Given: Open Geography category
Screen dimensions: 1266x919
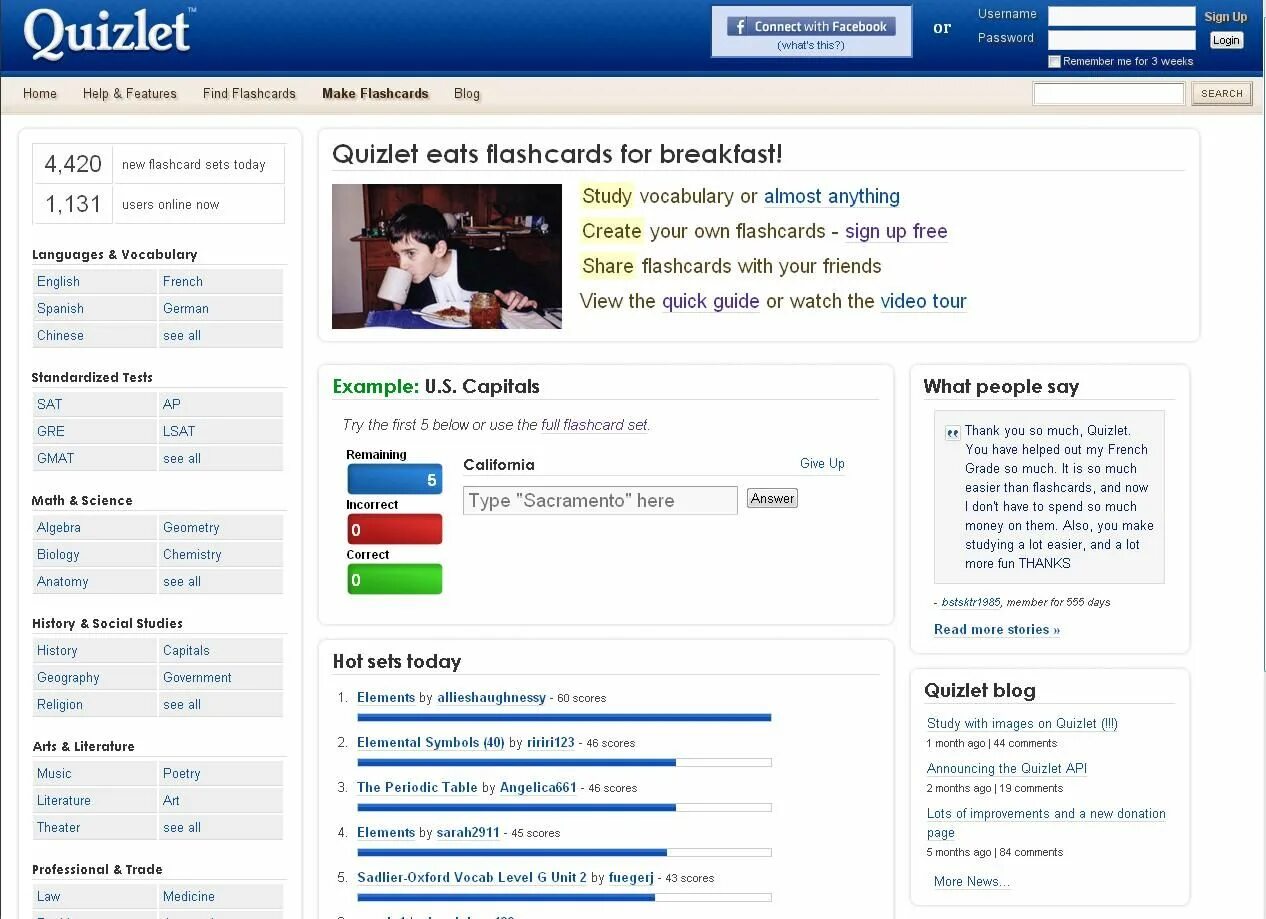Looking at the screenshot, I should 68,678.
